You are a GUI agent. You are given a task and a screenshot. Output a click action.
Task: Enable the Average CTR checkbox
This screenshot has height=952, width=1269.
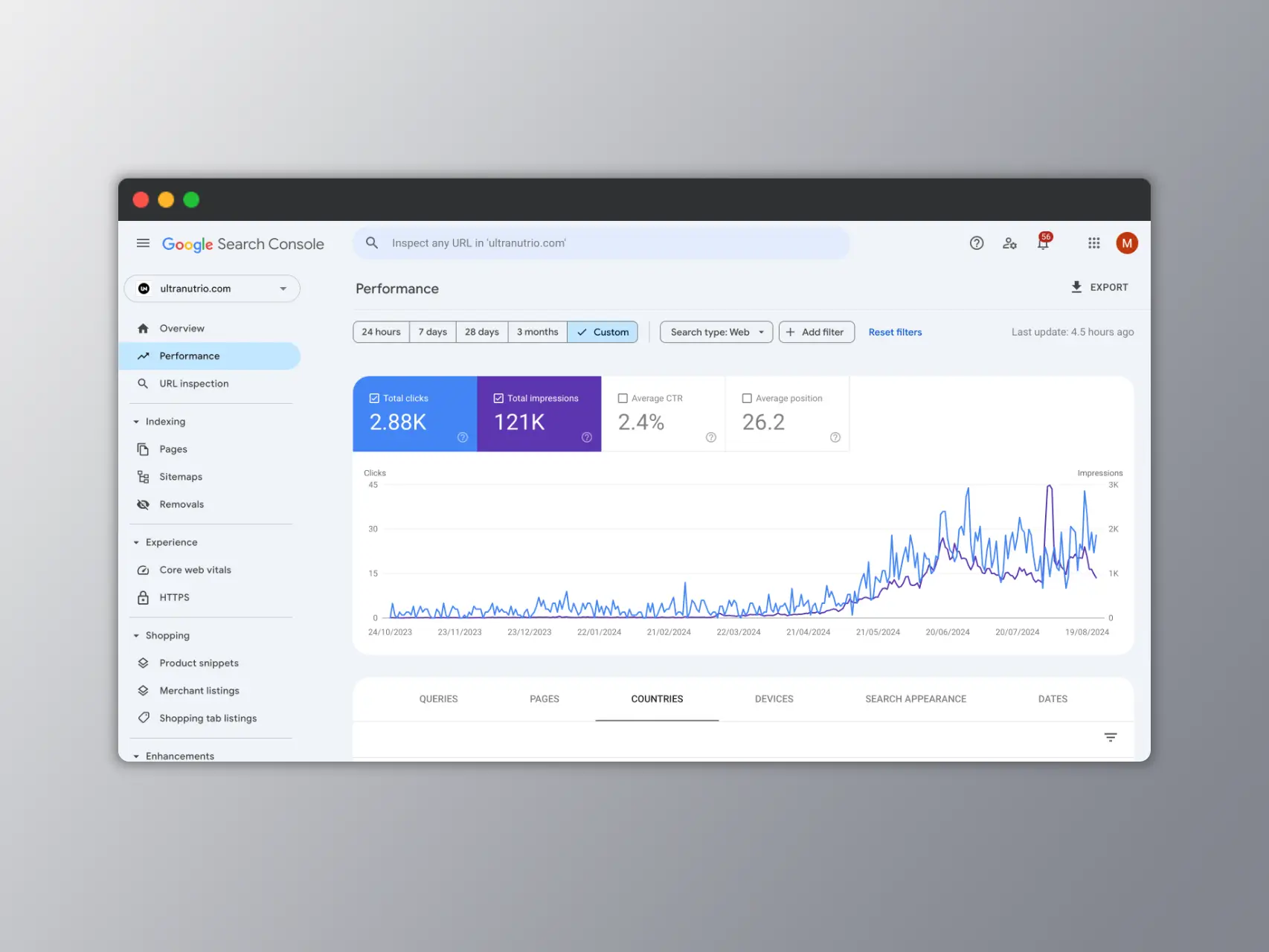(x=623, y=399)
